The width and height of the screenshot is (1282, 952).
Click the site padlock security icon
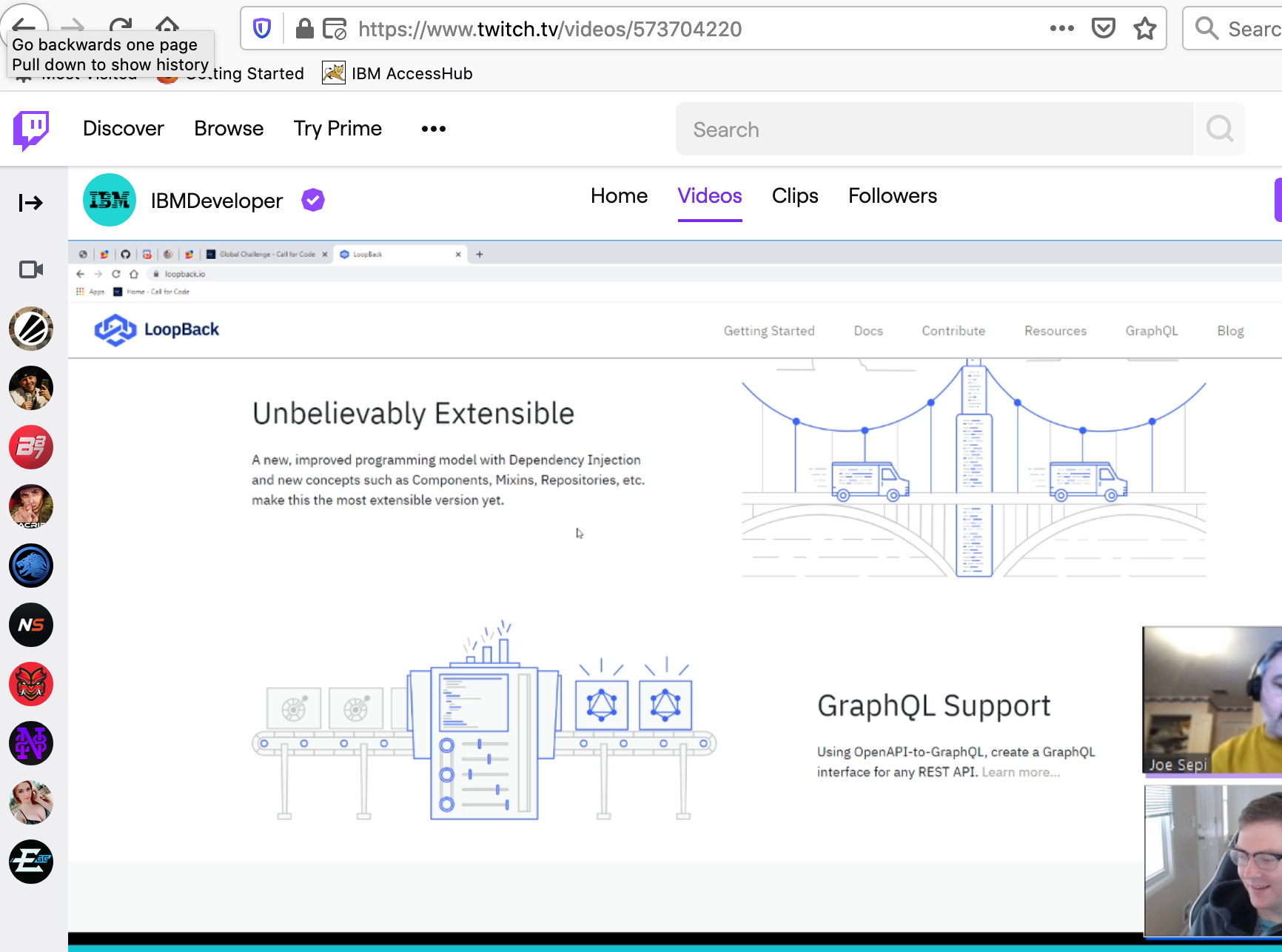coord(304,29)
